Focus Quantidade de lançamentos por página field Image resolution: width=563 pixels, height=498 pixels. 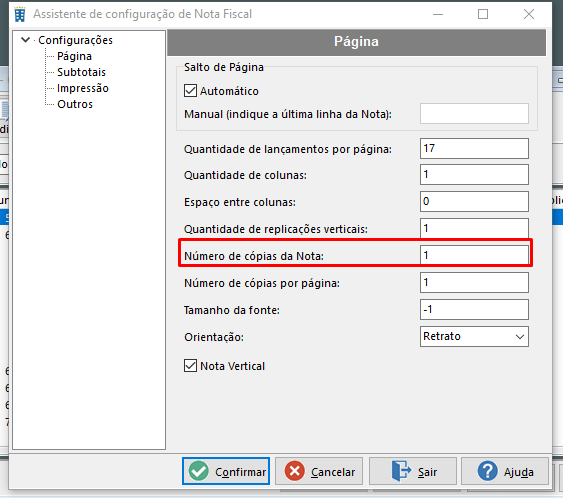tap(474, 148)
